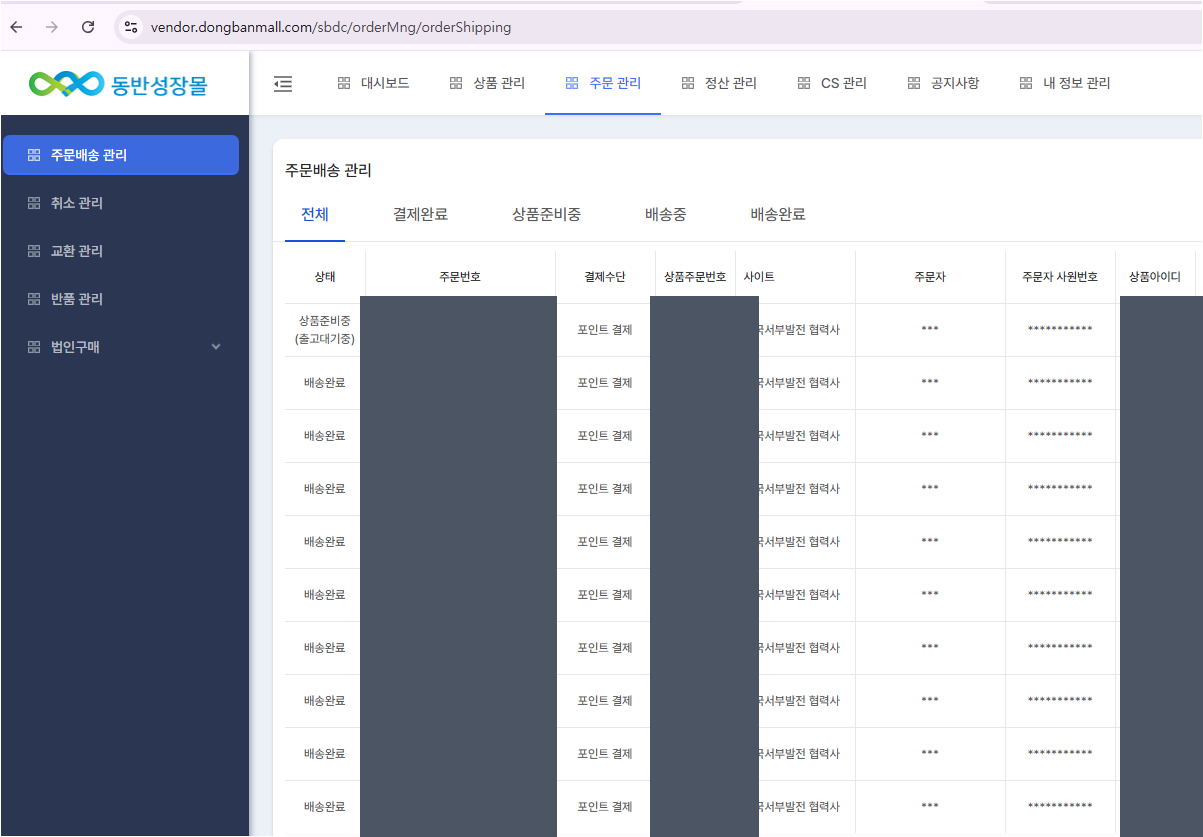The width and height of the screenshot is (1203, 837).
Task: Click the 결제수단 column header
Action: pos(605,277)
